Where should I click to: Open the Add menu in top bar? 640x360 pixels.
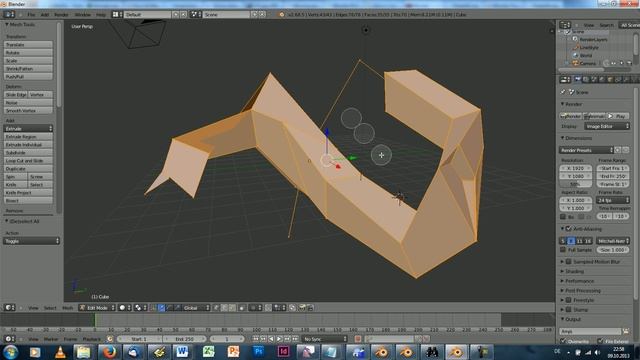[x=44, y=15]
